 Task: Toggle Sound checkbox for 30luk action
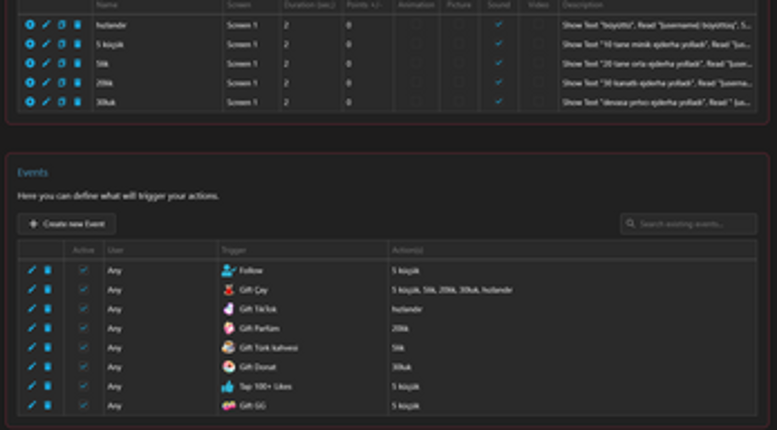(499, 102)
